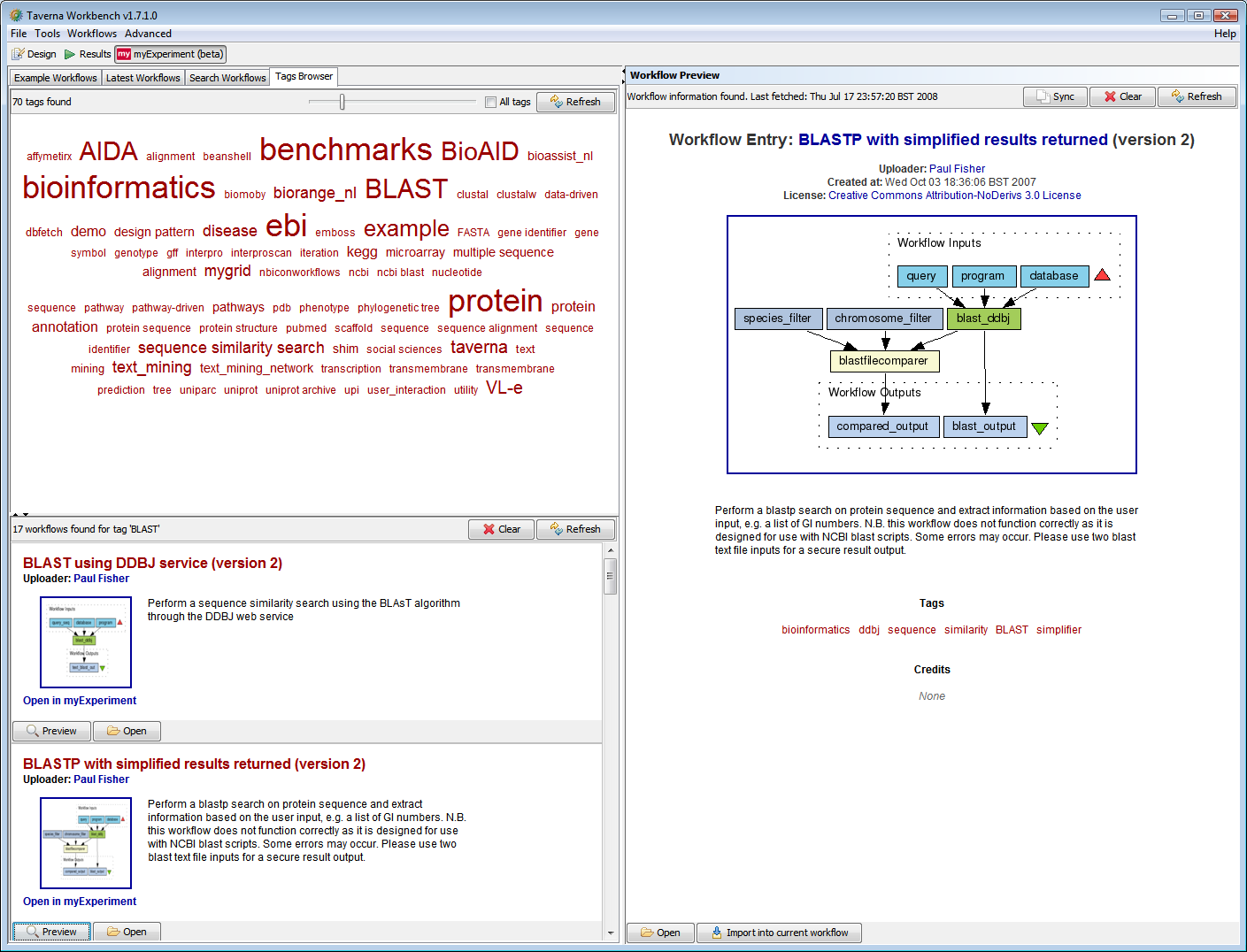This screenshot has width=1247, height=952.
Task: Switch to the Example Workflows tab
Action: pyautogui.click(x=56, y=78)
